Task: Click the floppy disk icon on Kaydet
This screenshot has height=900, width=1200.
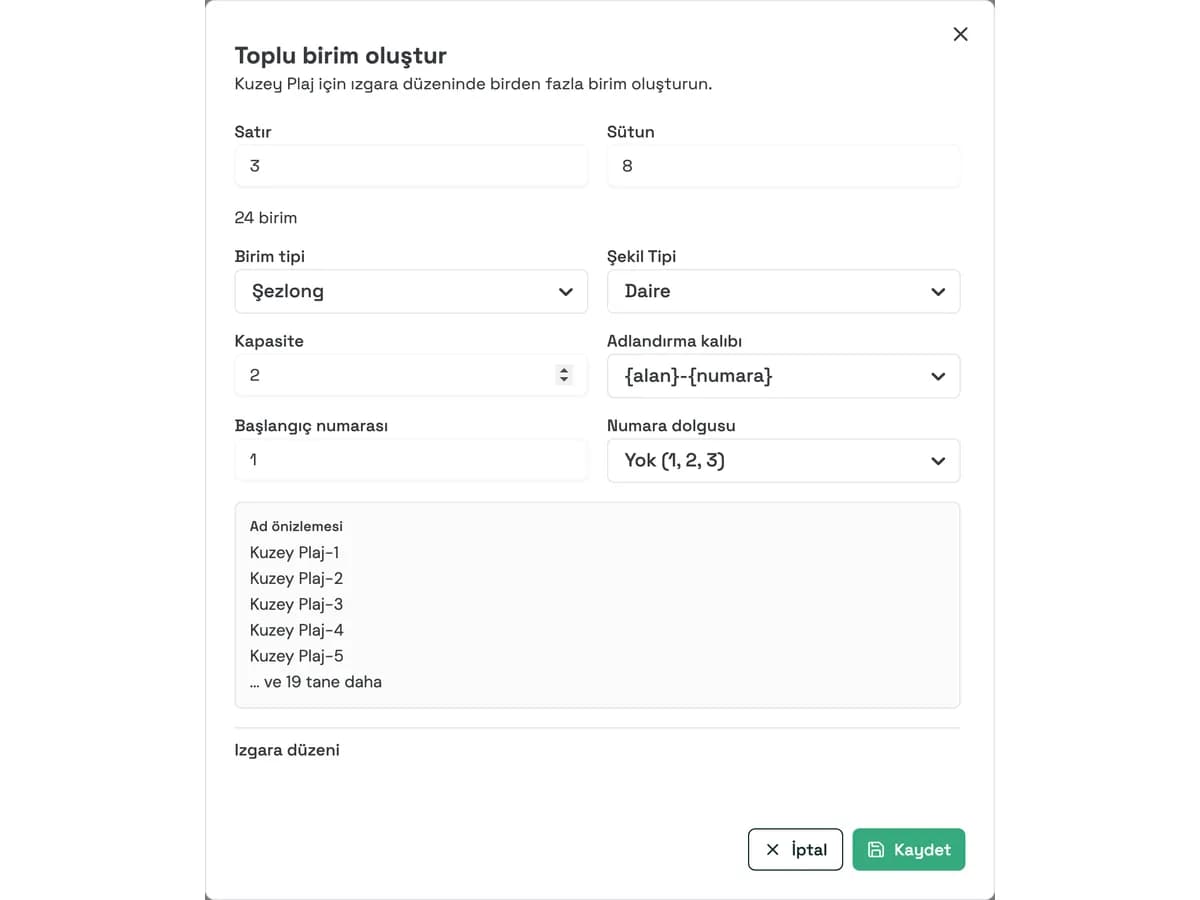Action: pos(876,849)
